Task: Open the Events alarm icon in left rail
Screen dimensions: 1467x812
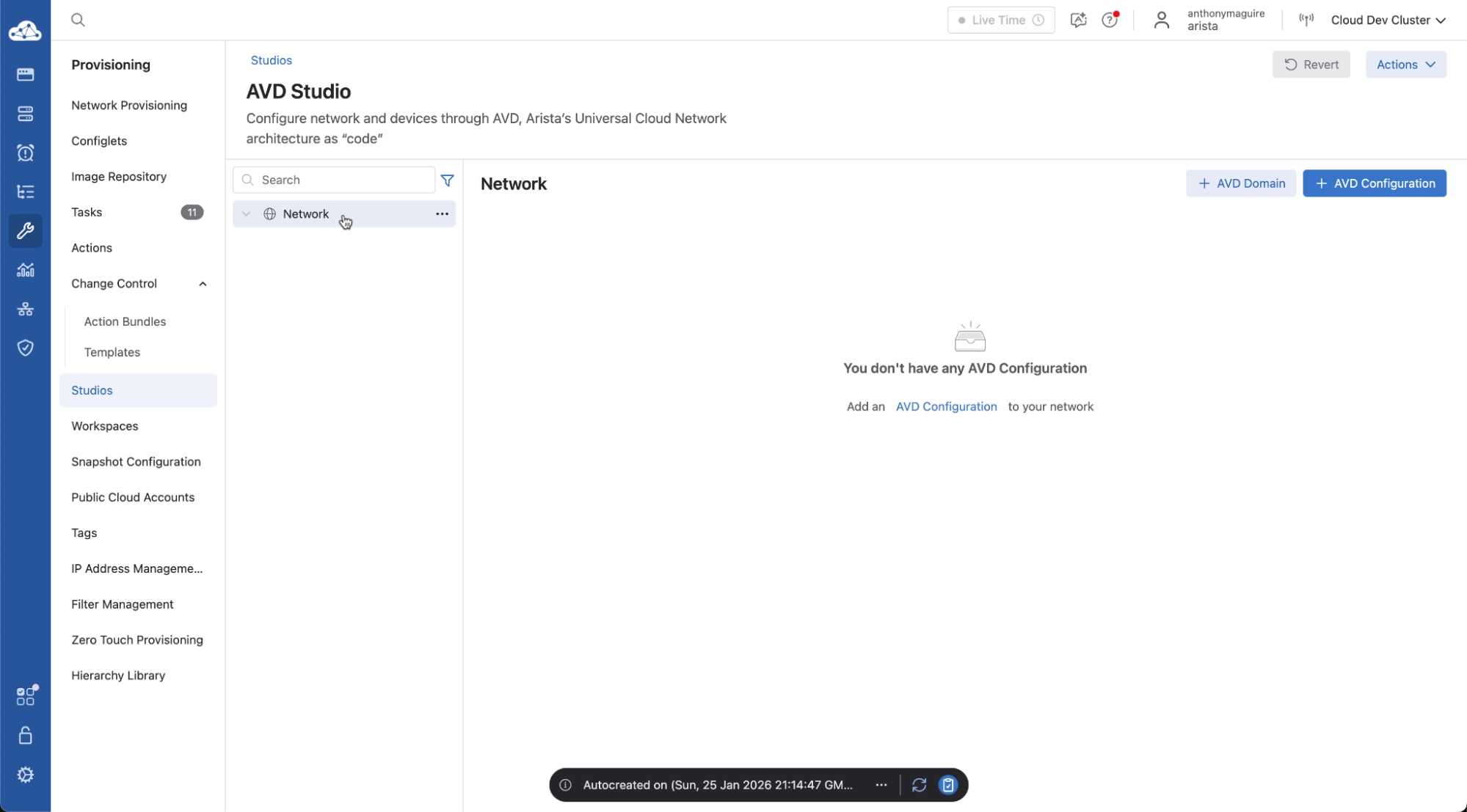Action: point(25,153)
